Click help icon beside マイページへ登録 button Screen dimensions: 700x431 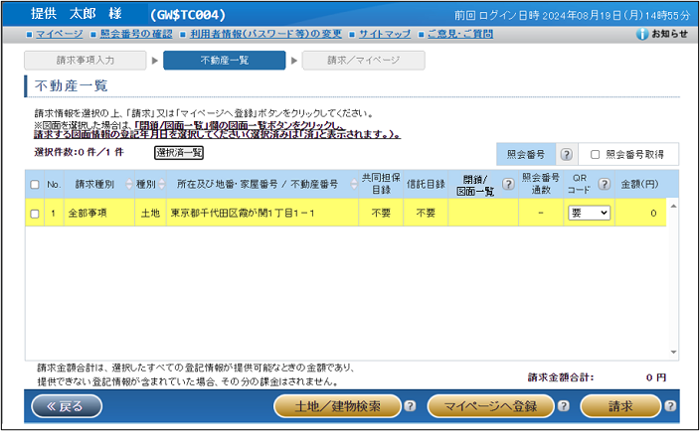tap(563, 406)
